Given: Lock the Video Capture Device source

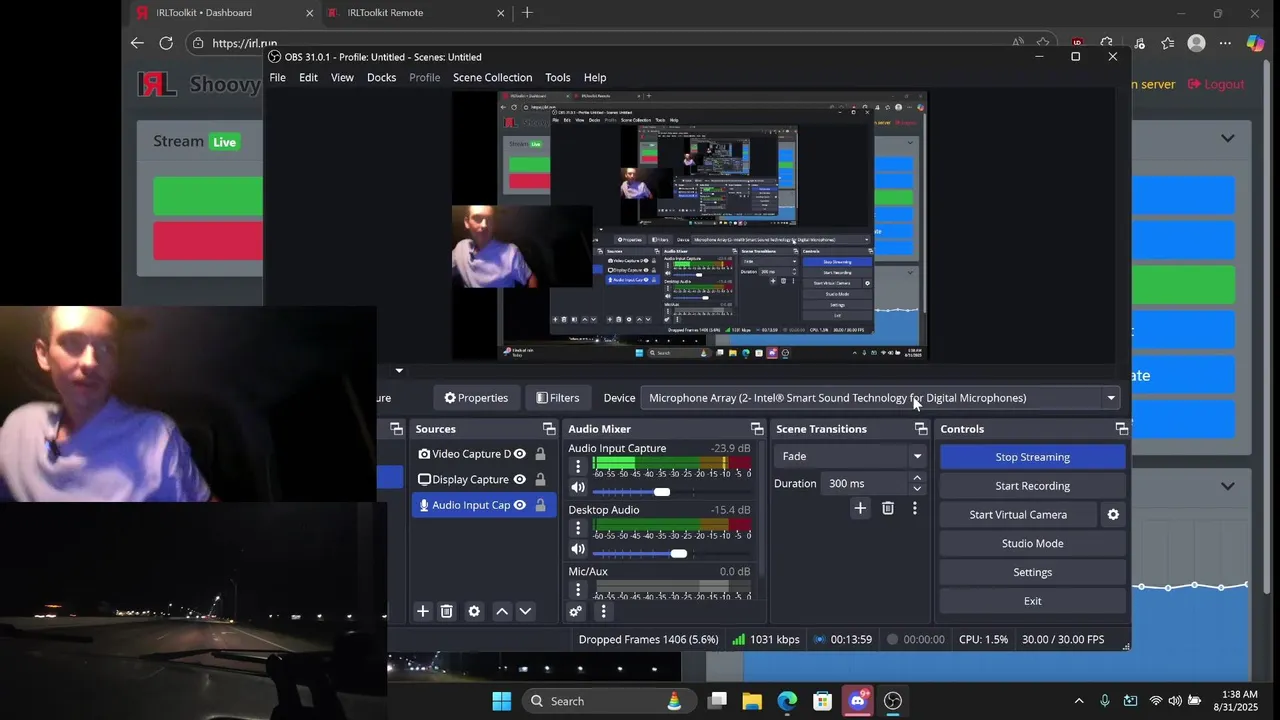Looking at the screenshot, I should coord(540,454).
